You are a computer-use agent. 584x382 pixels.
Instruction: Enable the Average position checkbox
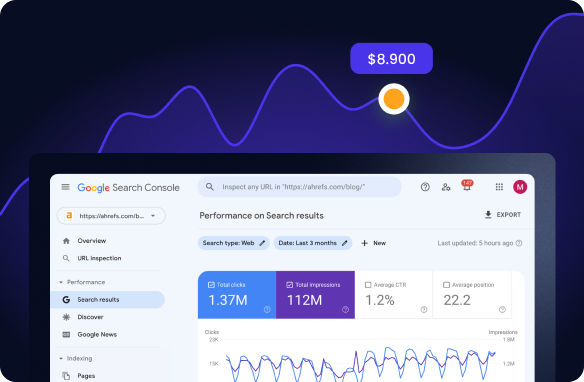[x=446, y=285]
